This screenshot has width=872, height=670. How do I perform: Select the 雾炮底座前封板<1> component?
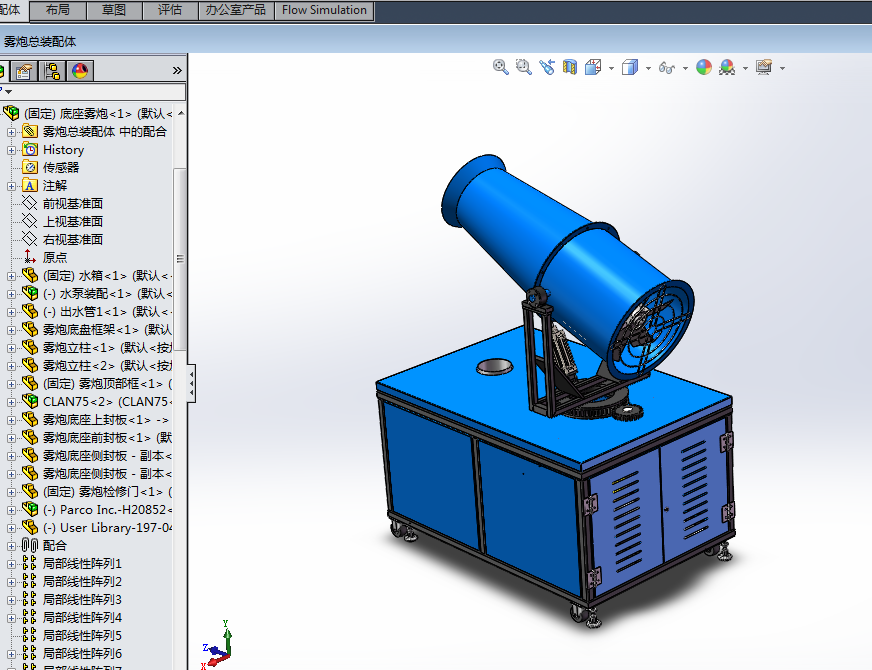[x=107, y=438]
